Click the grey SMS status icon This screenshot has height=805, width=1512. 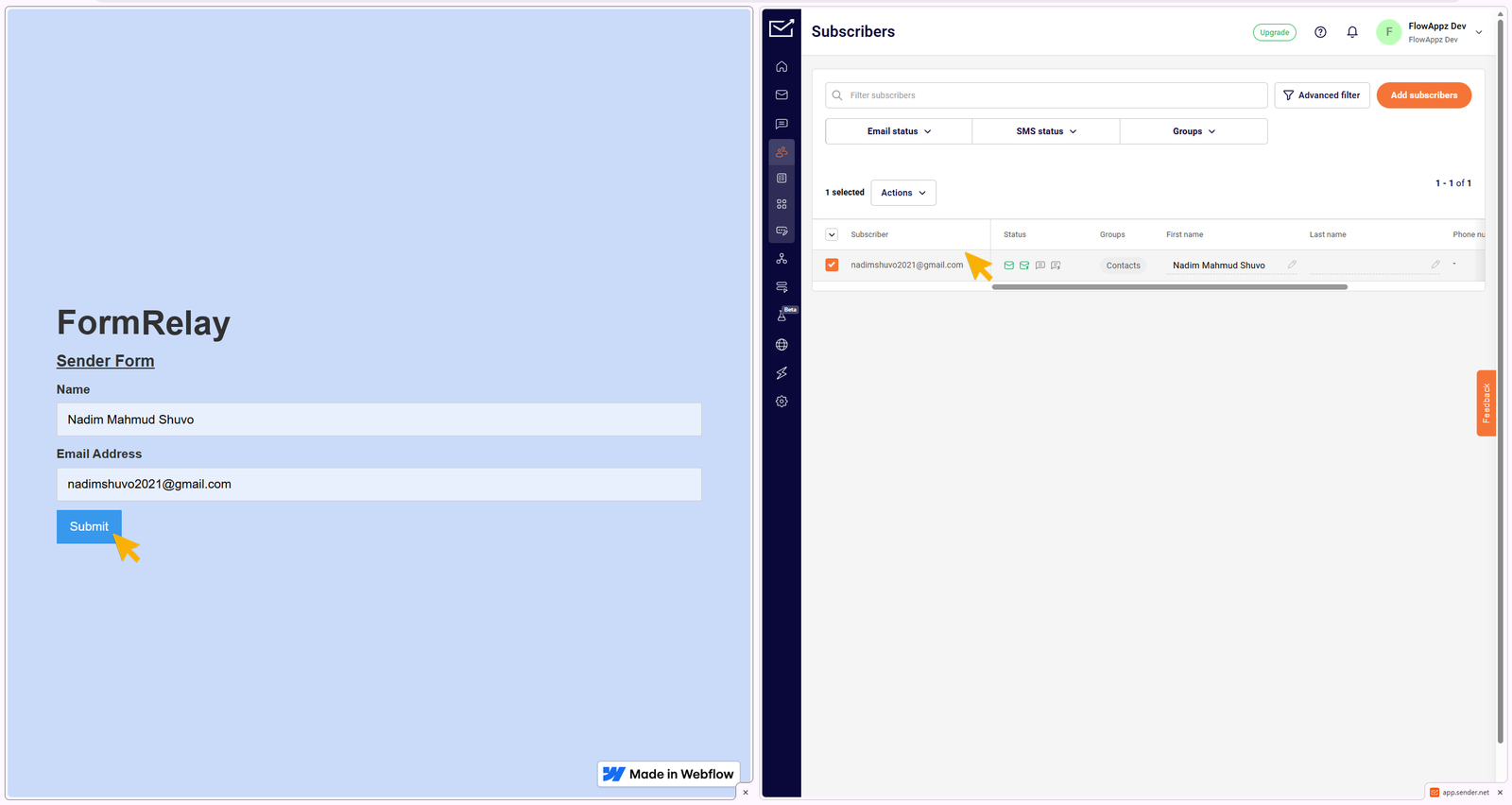[x=1040, y=265]
